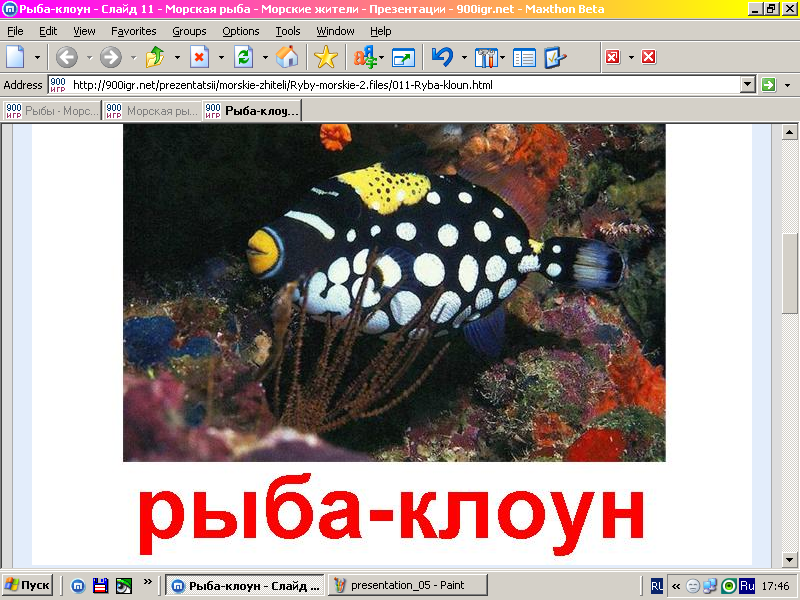Screen dimensions: 800x600
Task: Open the Tools menu
Action: pos(287,31)
